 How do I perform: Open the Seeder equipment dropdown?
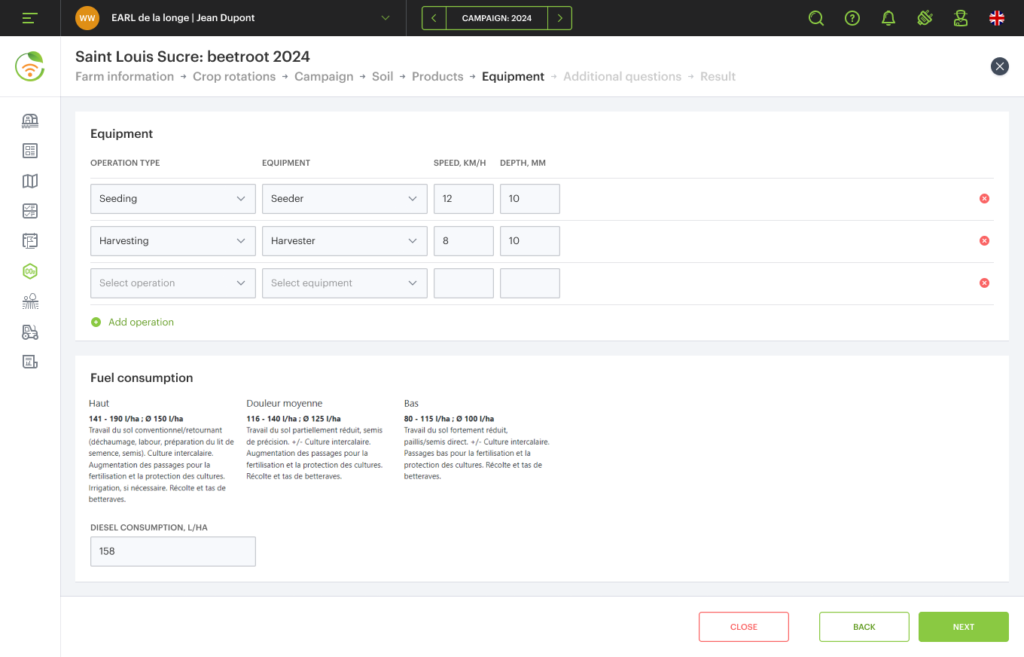tap(345, 199)
